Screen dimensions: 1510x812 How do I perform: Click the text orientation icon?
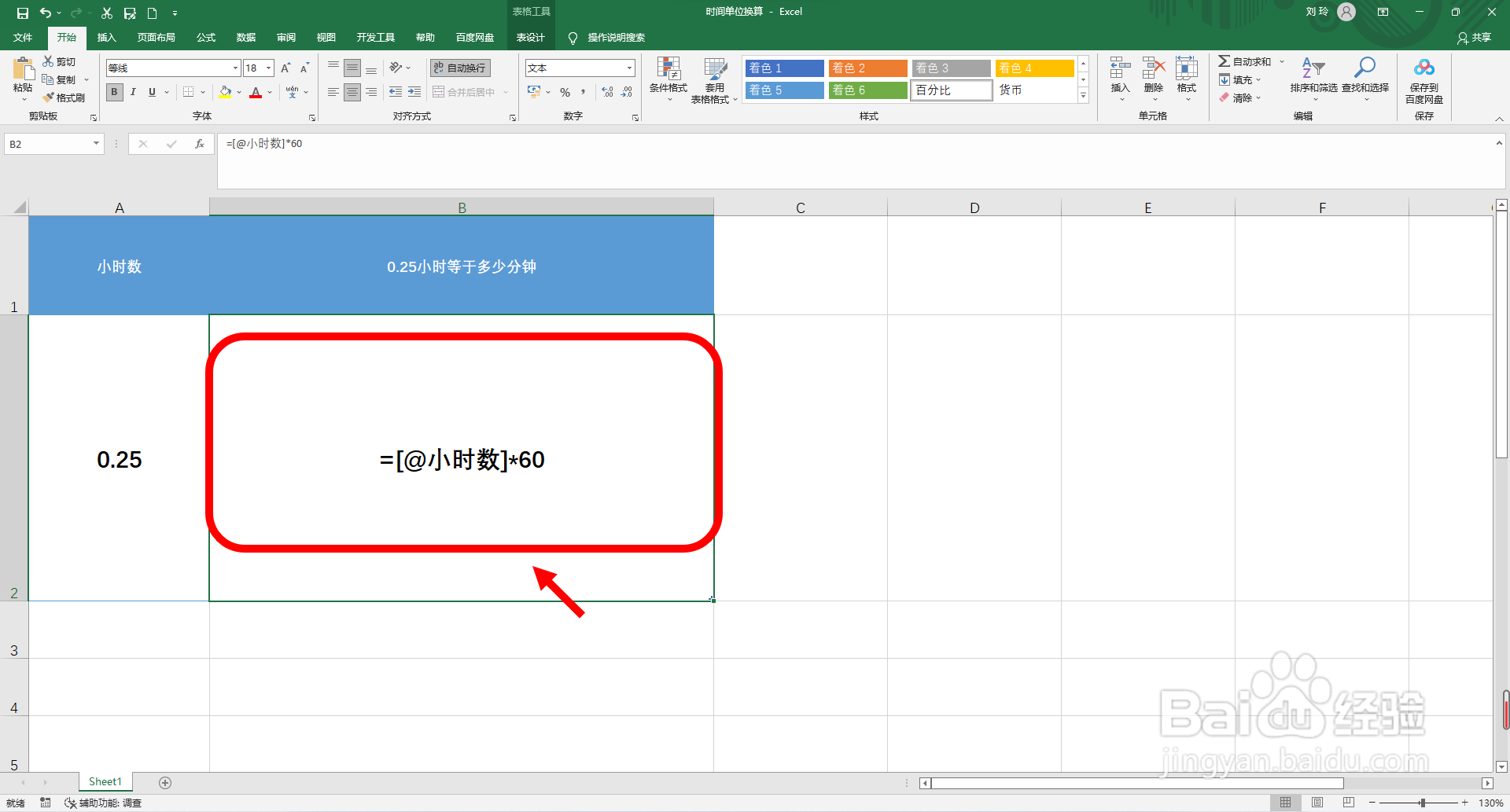click(396, 68)
